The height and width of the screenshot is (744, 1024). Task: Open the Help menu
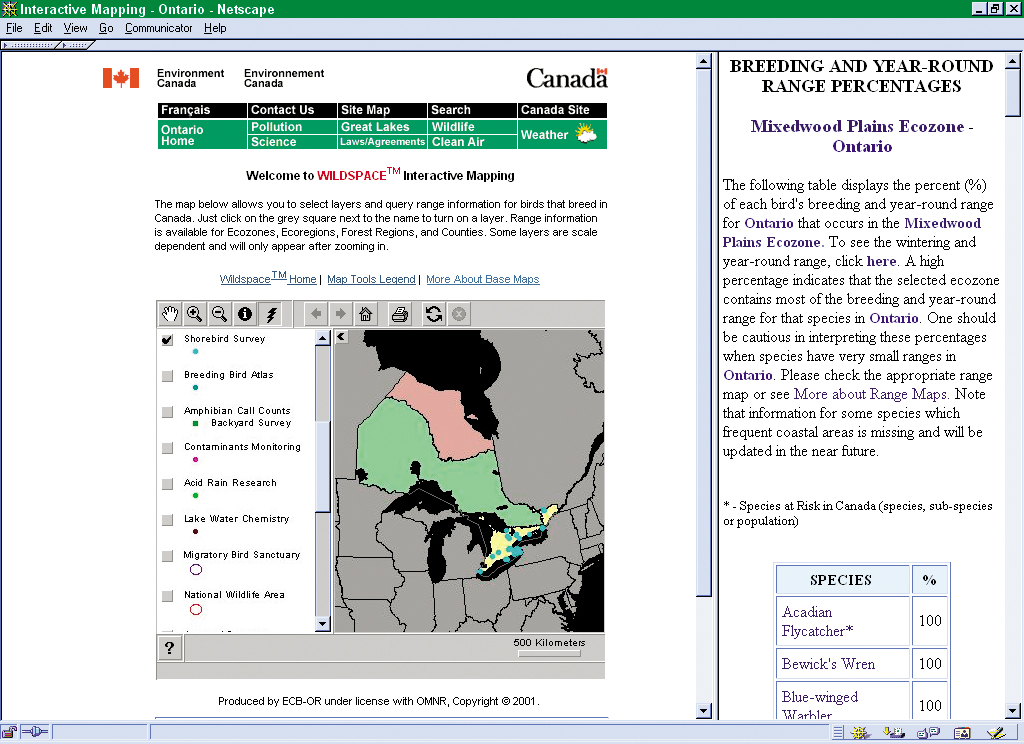click(215, 28)
